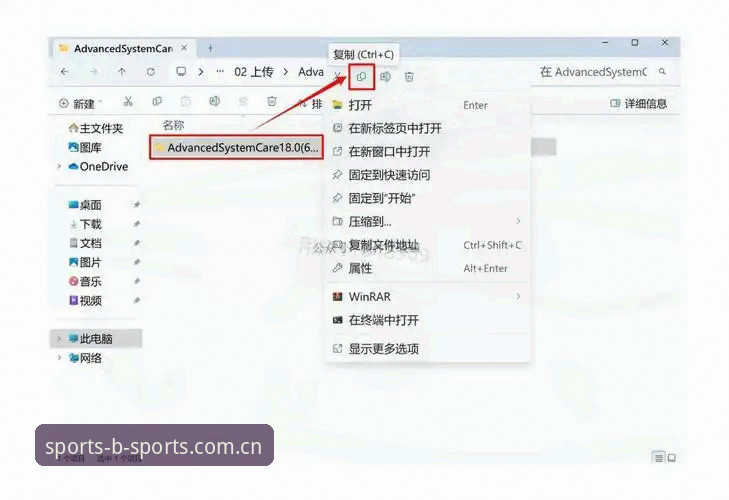The width and height of the screenshot is (729, 500).
Task: Select 此电脑 in sidebar
Action: click(x=96, y=339)
